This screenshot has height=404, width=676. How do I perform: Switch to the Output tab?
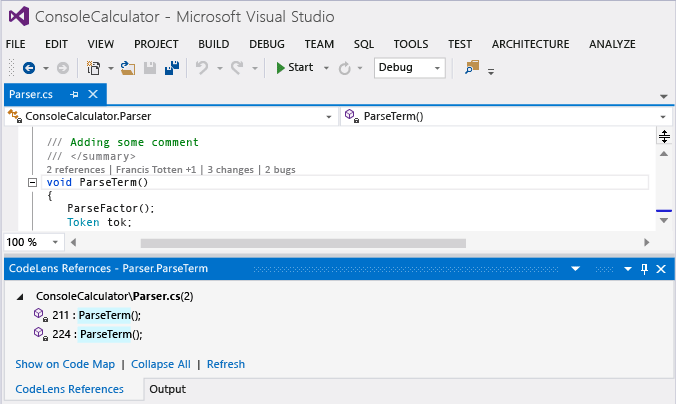coord(167,389)
